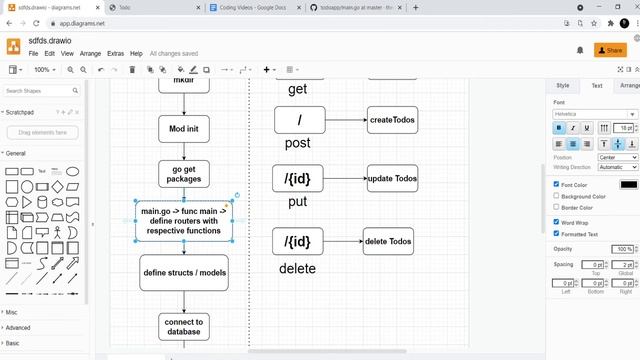Pick the diamond shape in General

pyautogui.click(x=58, y=187)
